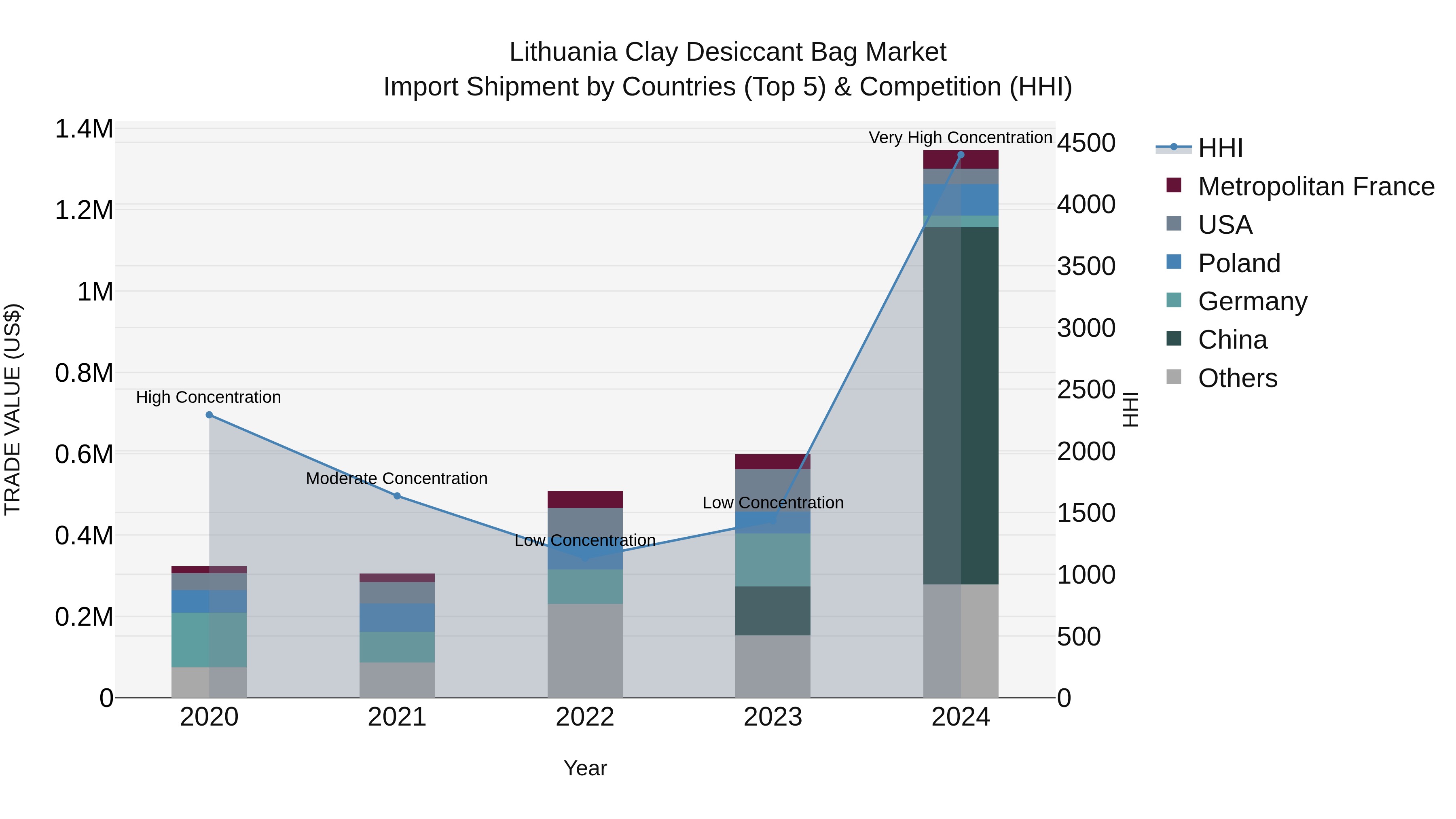Image resolution: width=1456 pixels, height=819 pixels.
Task: Click the 2022 x-axis label
Action: (585, 717)
